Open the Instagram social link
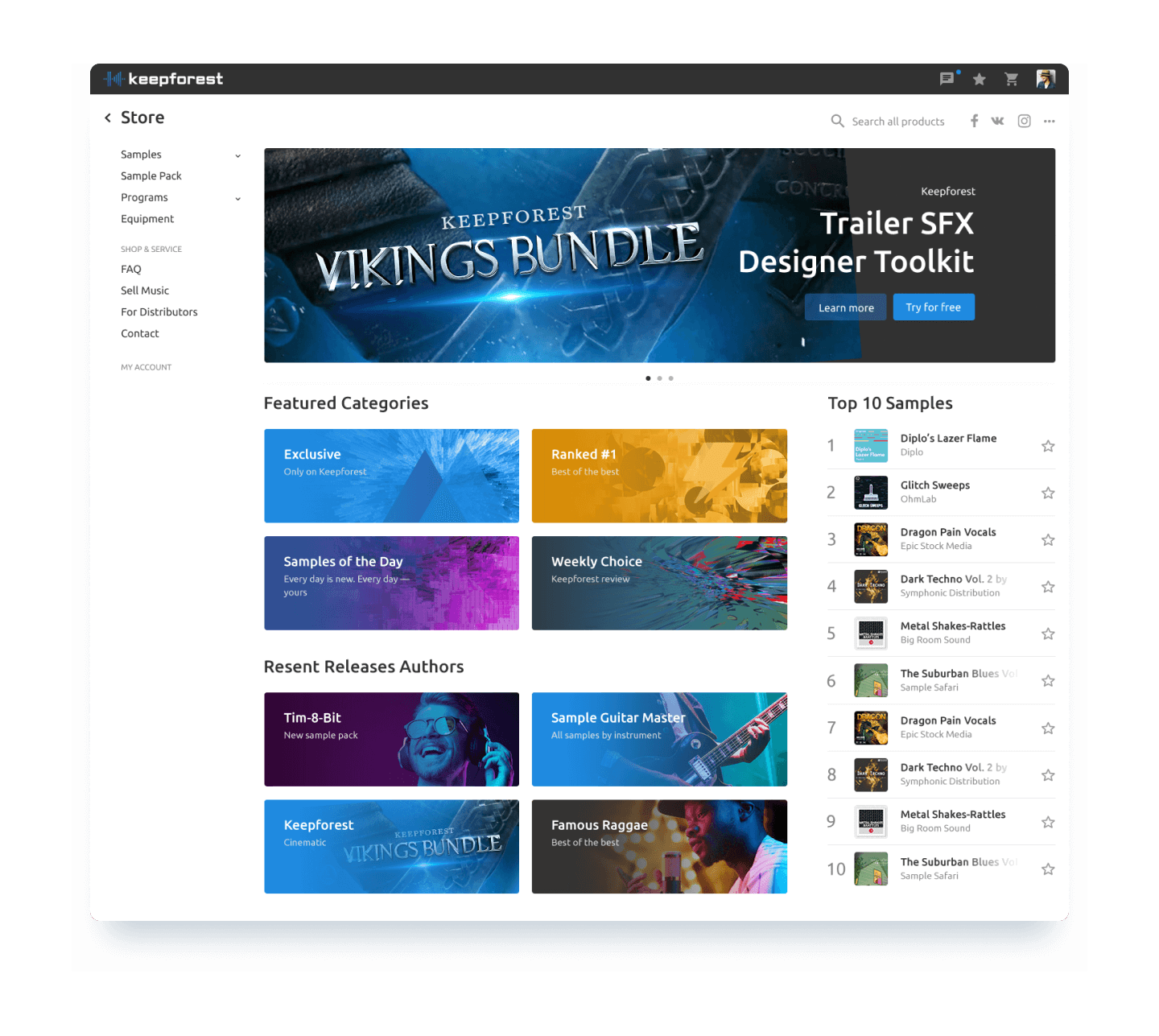Screen dimensions: 1159x1036 tap(1024, 121)
